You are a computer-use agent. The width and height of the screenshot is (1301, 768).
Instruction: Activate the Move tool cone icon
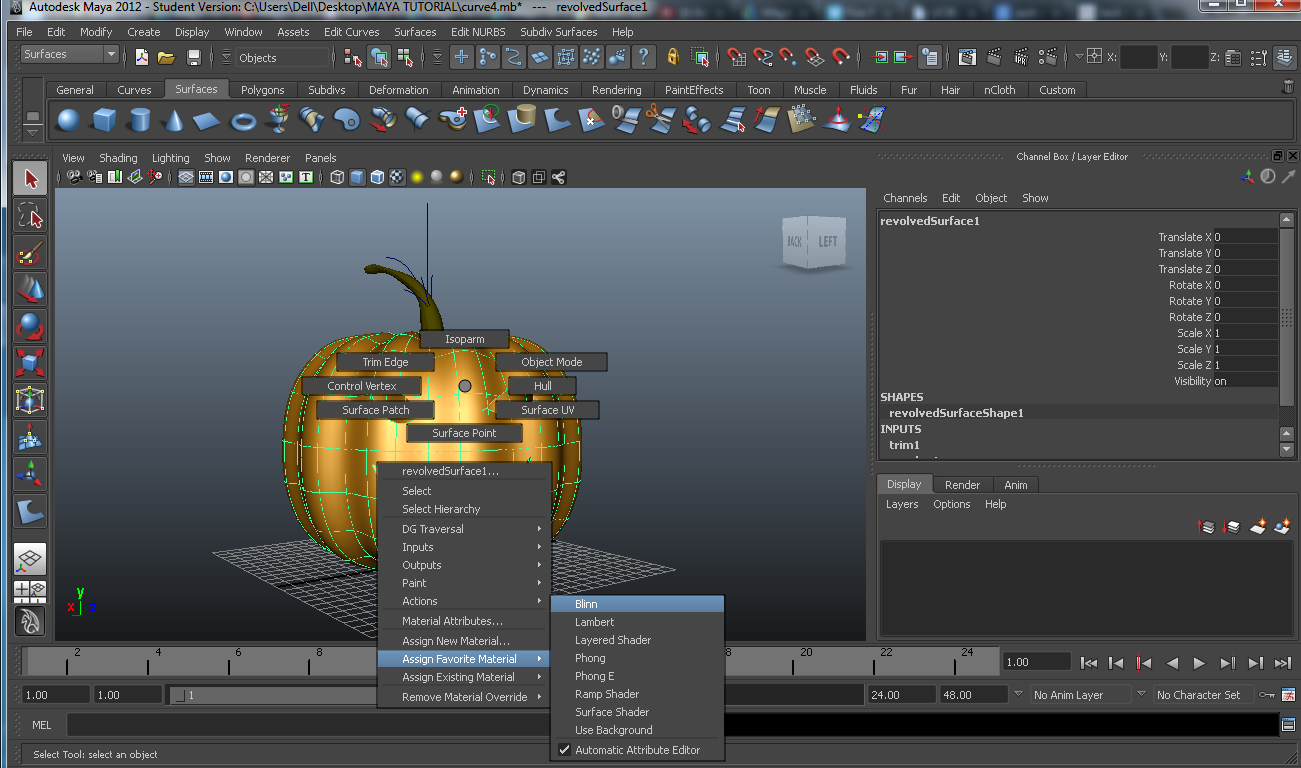[x=30, y=290]
